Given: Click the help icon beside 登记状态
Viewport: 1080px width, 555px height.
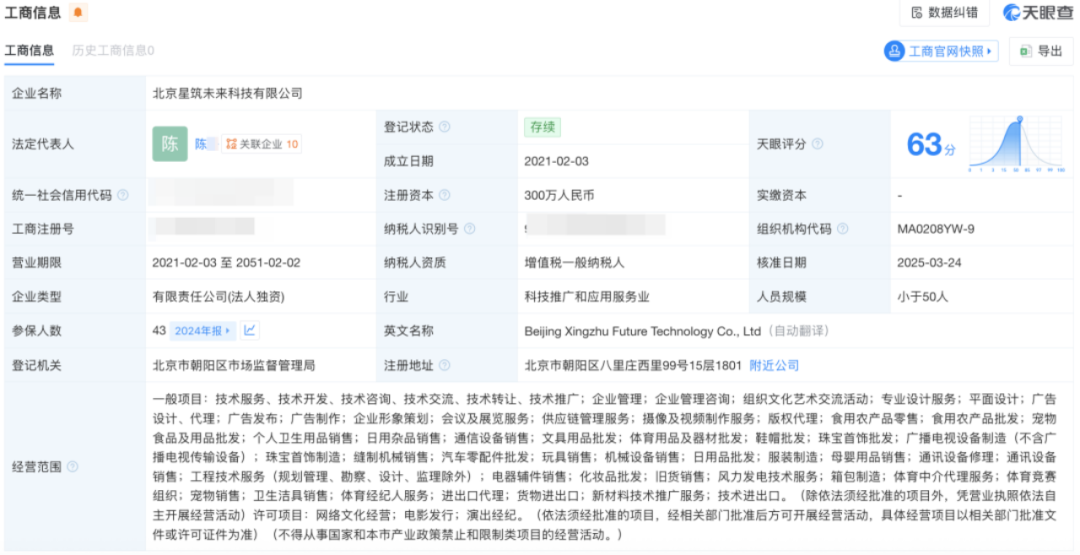Looking at the screenshot, I should pyautogui.click(x=444, y=127).
